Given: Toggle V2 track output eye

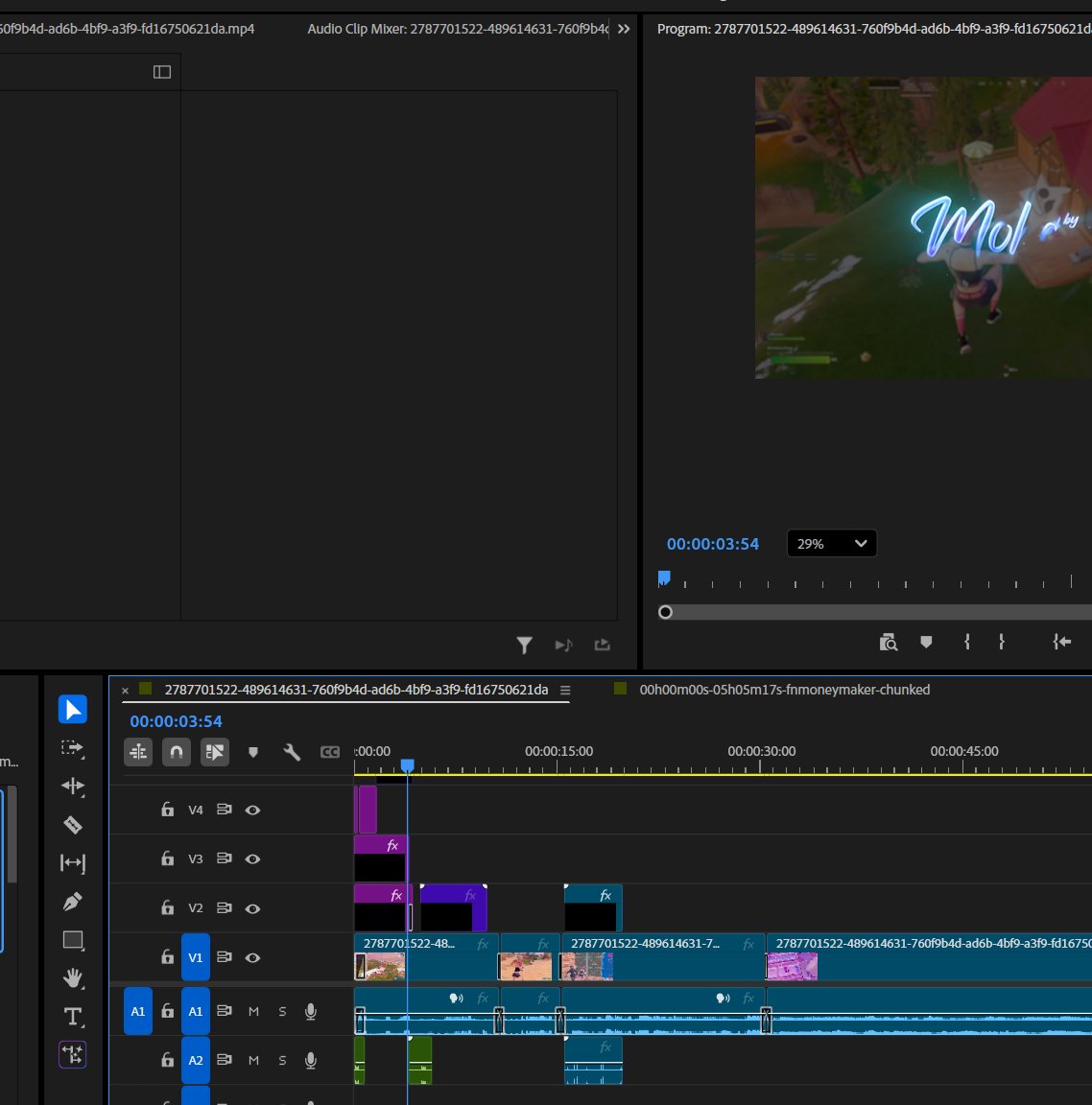Looking at the screenshot, I should tap(252, 908).
